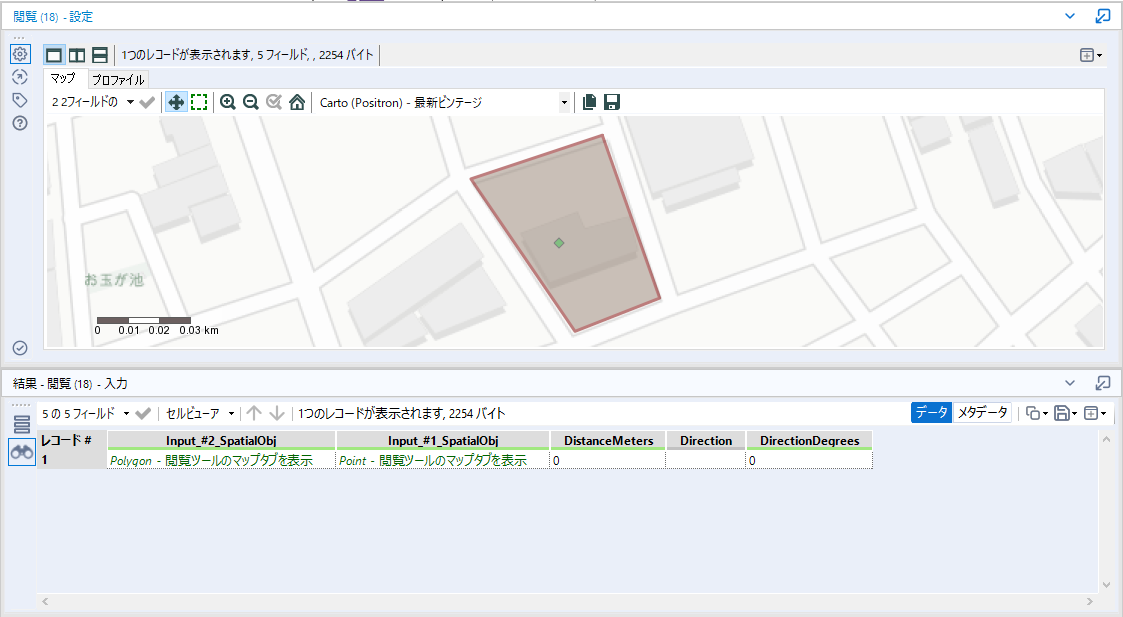Screen dimensions: 1123x617
Task: Enable the horizontal split pane layout
Action: (99, 55)
